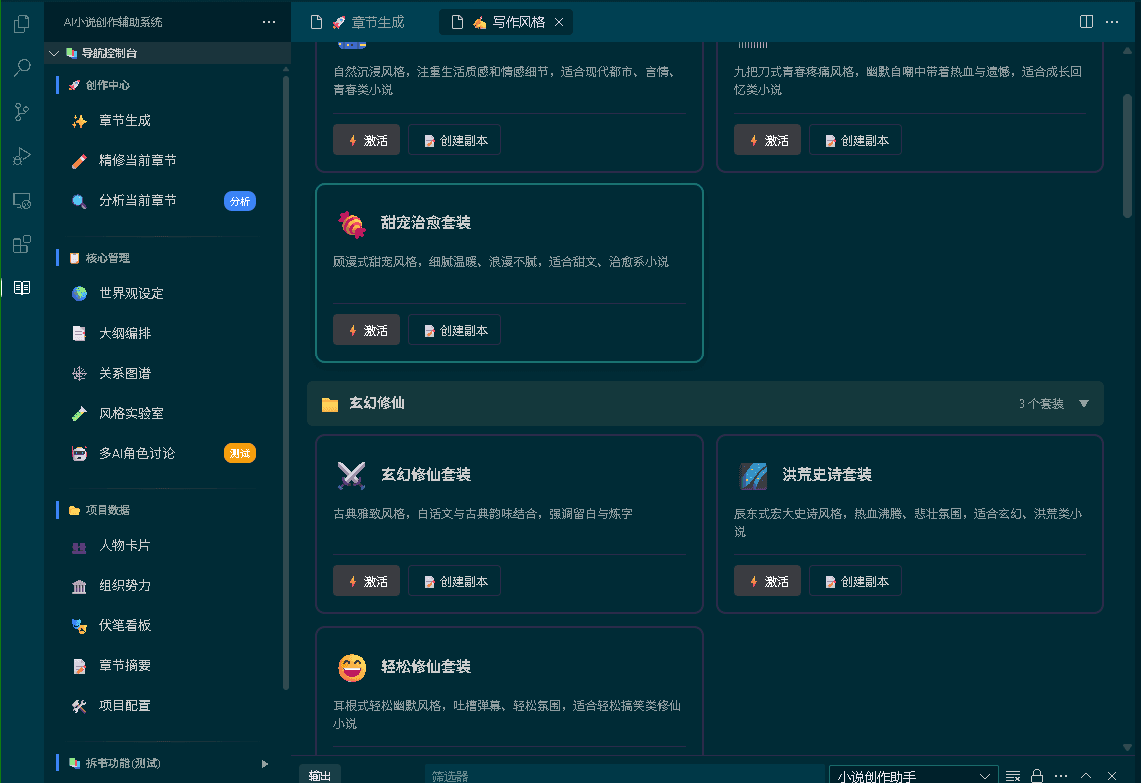This screenshot has height=783, width=1141.
Task: Select the Source Control icon
Action: (x=22, y=112)
